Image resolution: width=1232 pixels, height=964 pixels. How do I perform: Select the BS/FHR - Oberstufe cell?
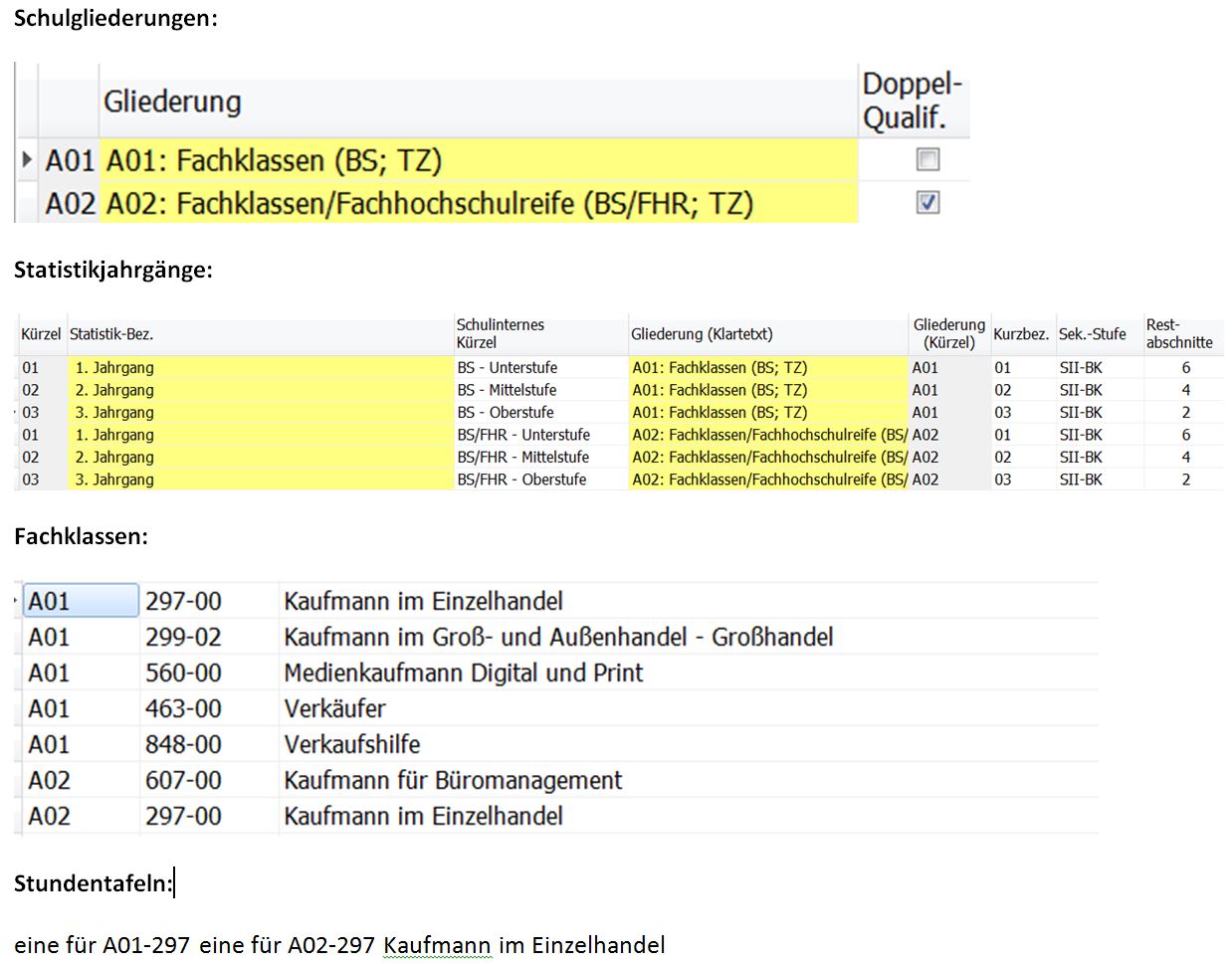click(x=541, y=480)
